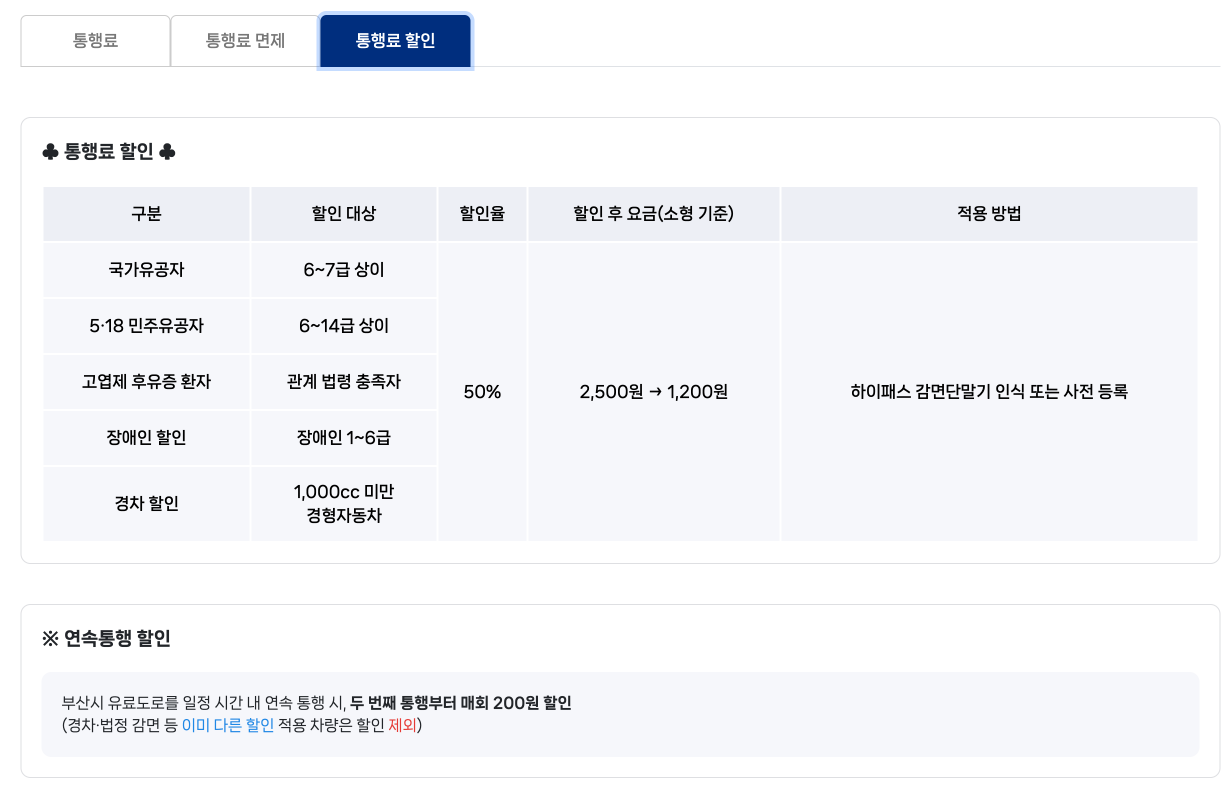Click the club symbol after 통행료 할인 heading
This screenshot has height=787, width=1232.
[x=168, y=152]
